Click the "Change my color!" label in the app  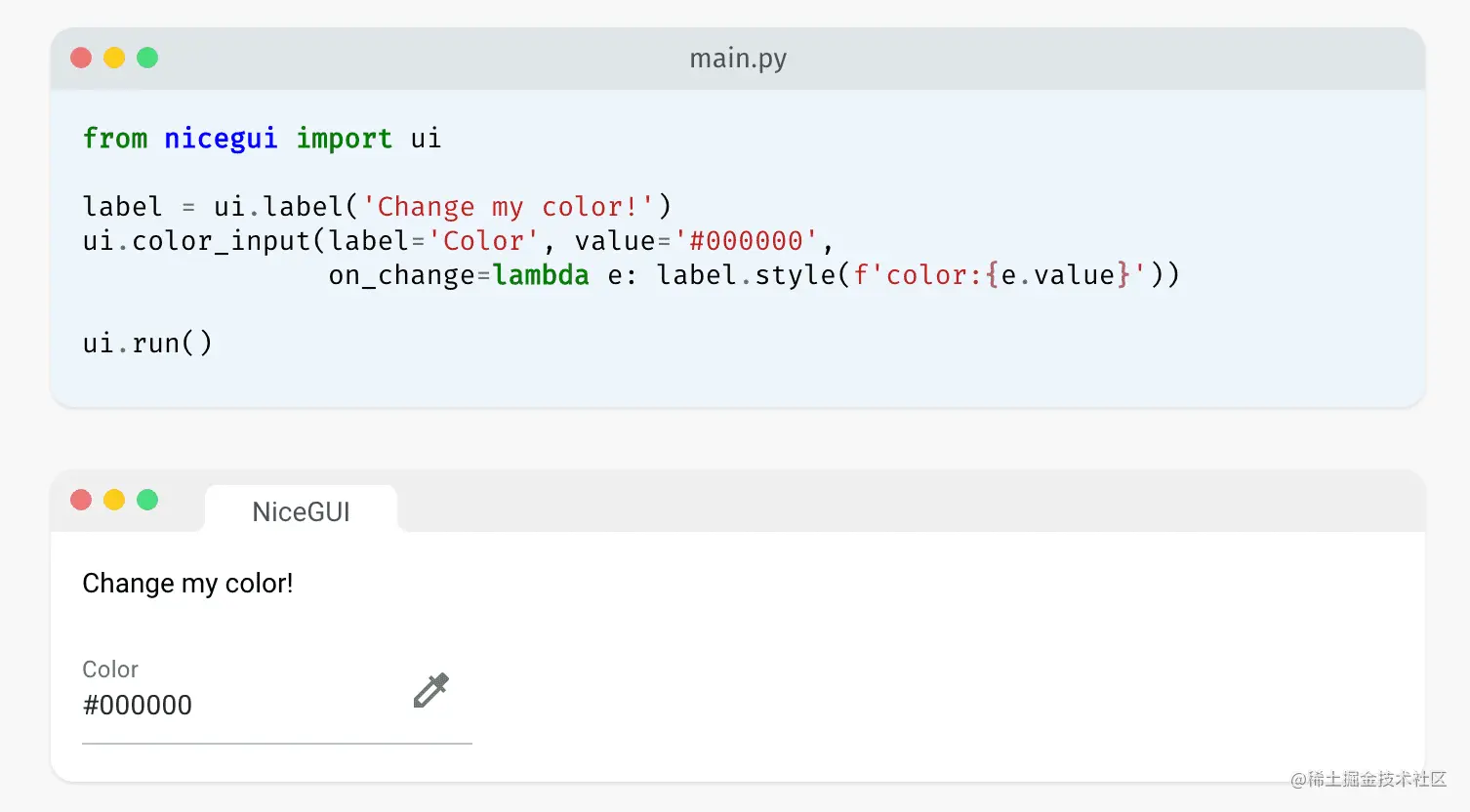187,584
